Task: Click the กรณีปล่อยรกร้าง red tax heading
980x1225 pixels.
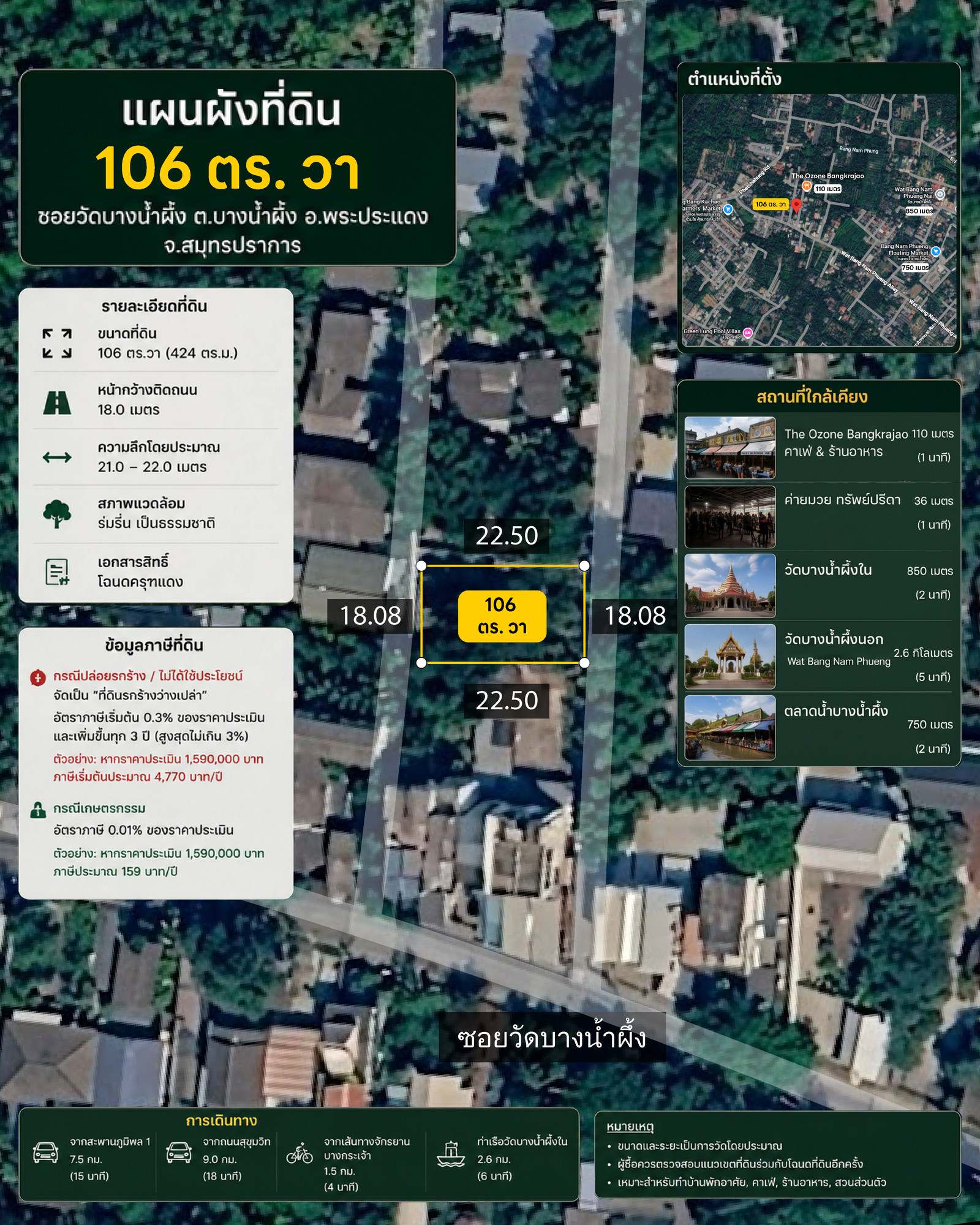Action: pos(148,676)
